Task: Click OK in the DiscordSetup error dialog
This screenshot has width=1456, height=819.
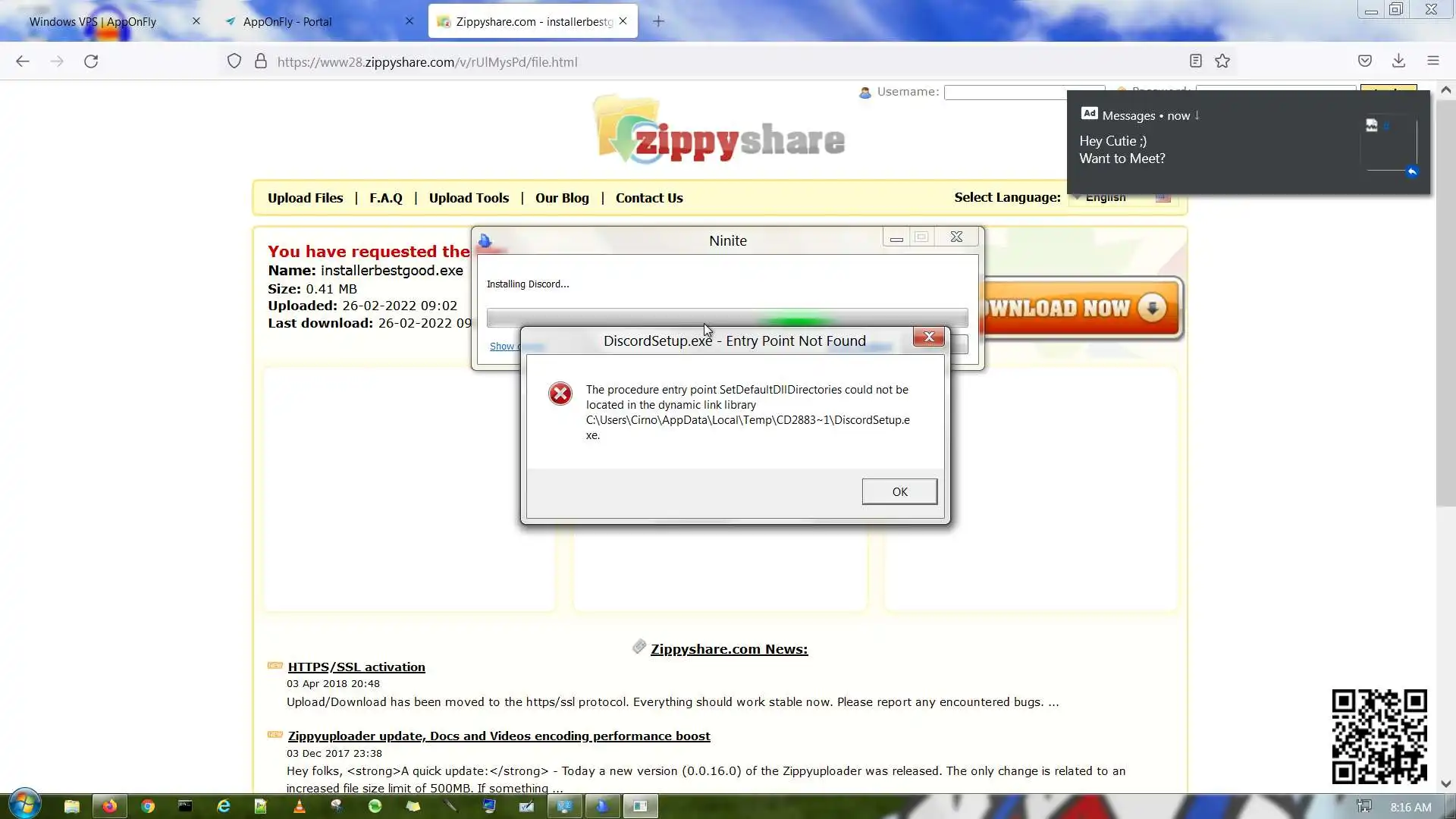Action: click(x=899, y=491)
